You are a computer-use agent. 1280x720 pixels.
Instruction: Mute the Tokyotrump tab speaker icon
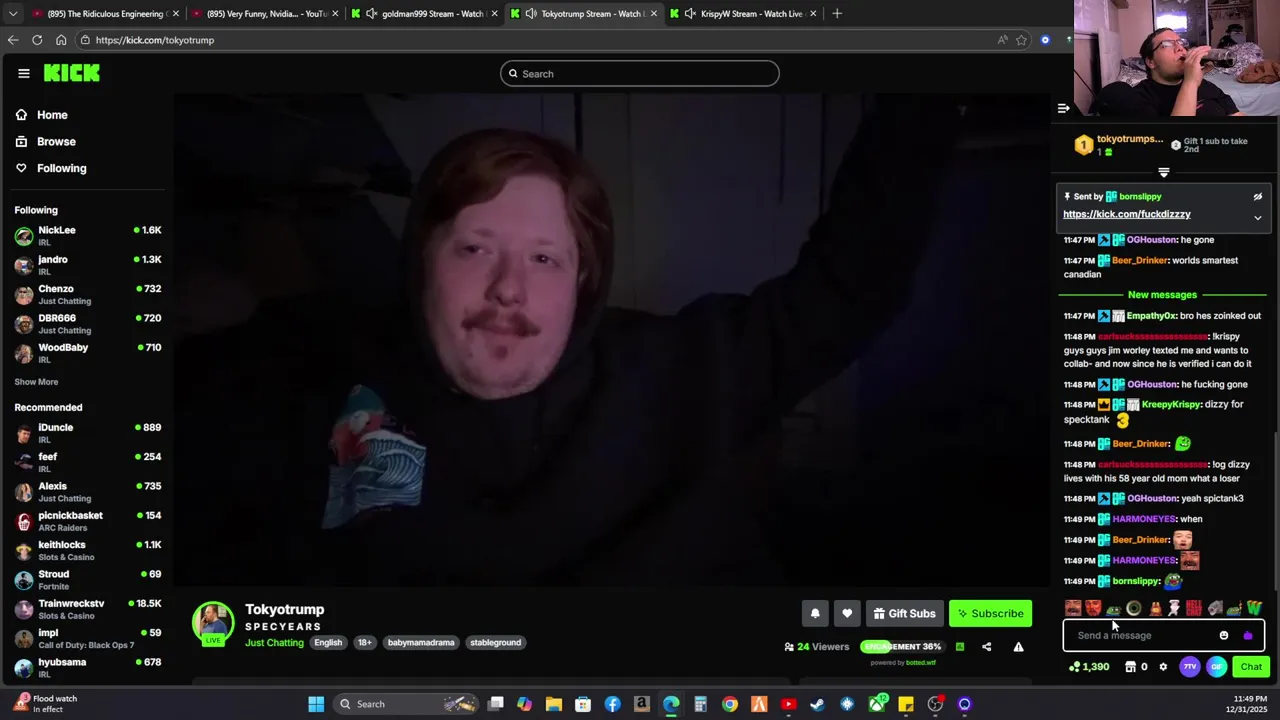point(531,14)
